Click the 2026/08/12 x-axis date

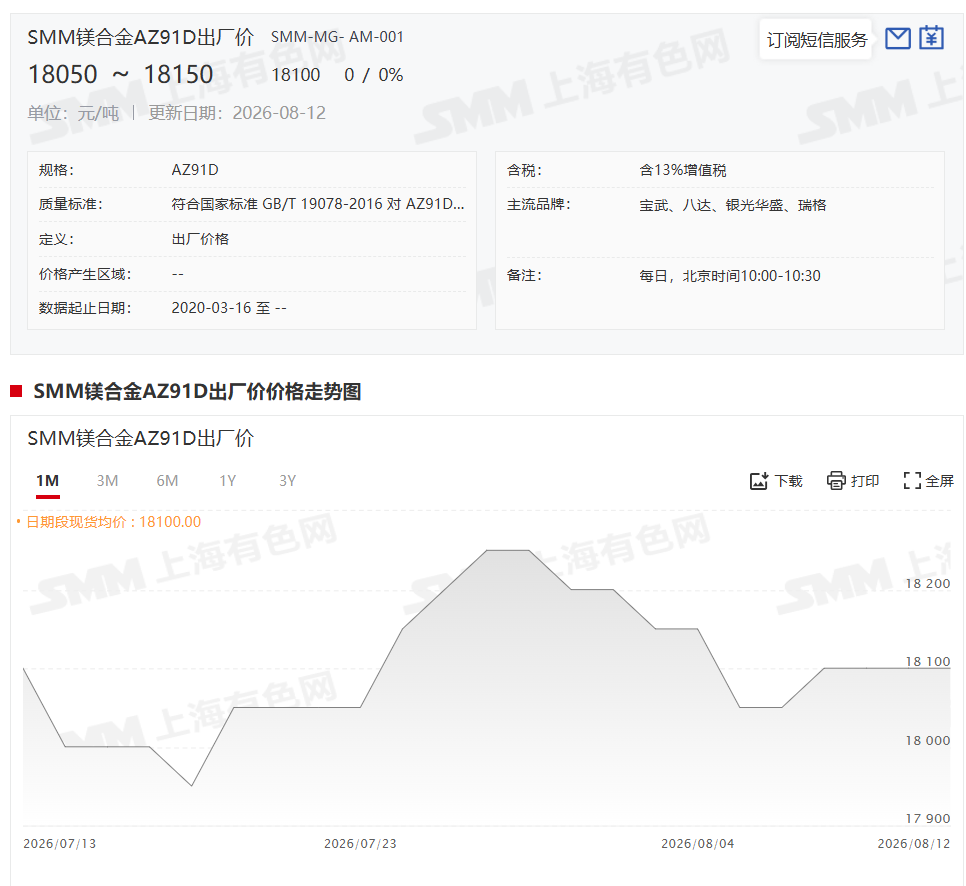click(914, 843)
